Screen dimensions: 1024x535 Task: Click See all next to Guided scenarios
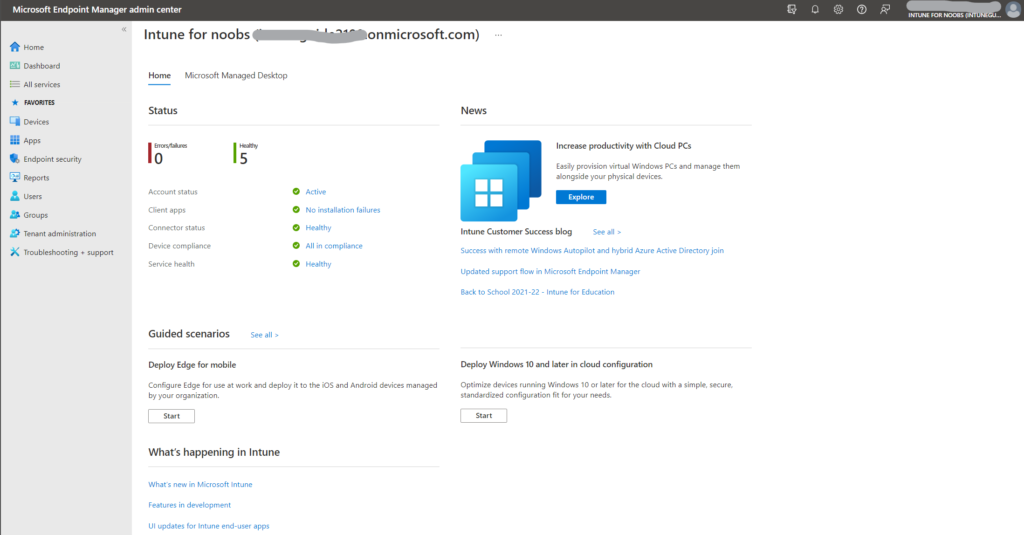pos(264,335)
